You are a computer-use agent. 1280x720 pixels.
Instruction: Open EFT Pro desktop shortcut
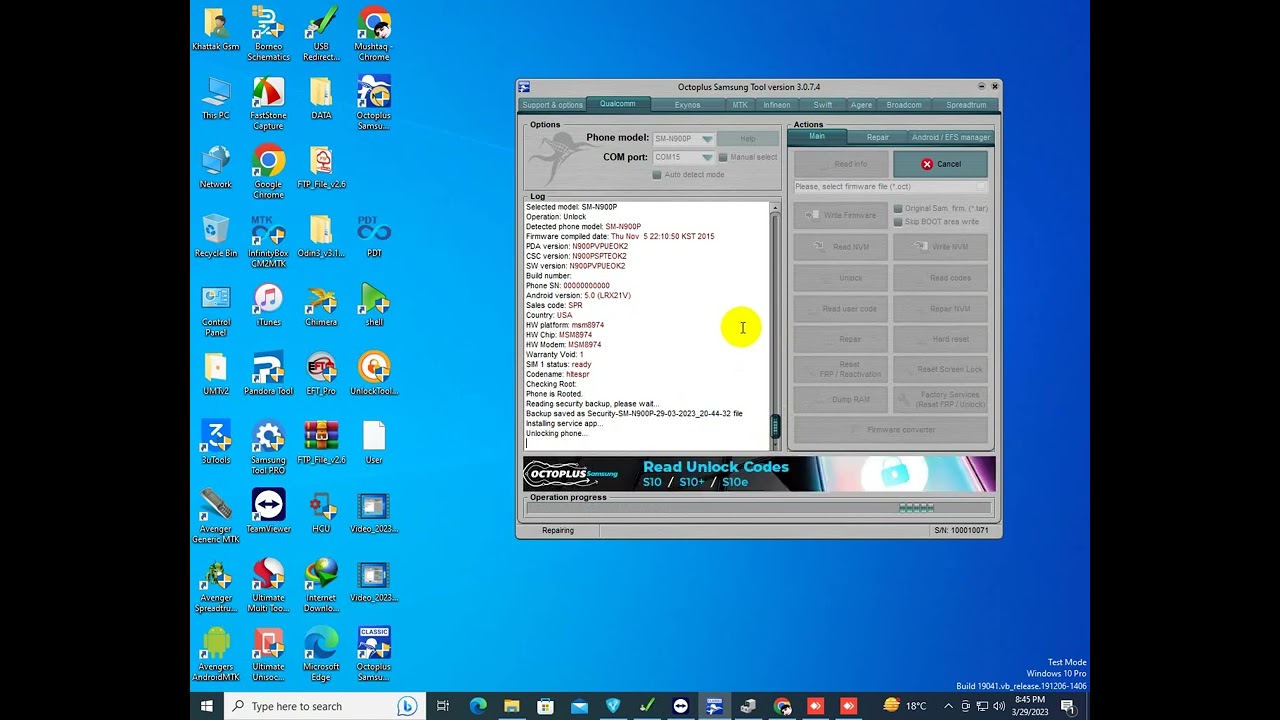[321, 374]
